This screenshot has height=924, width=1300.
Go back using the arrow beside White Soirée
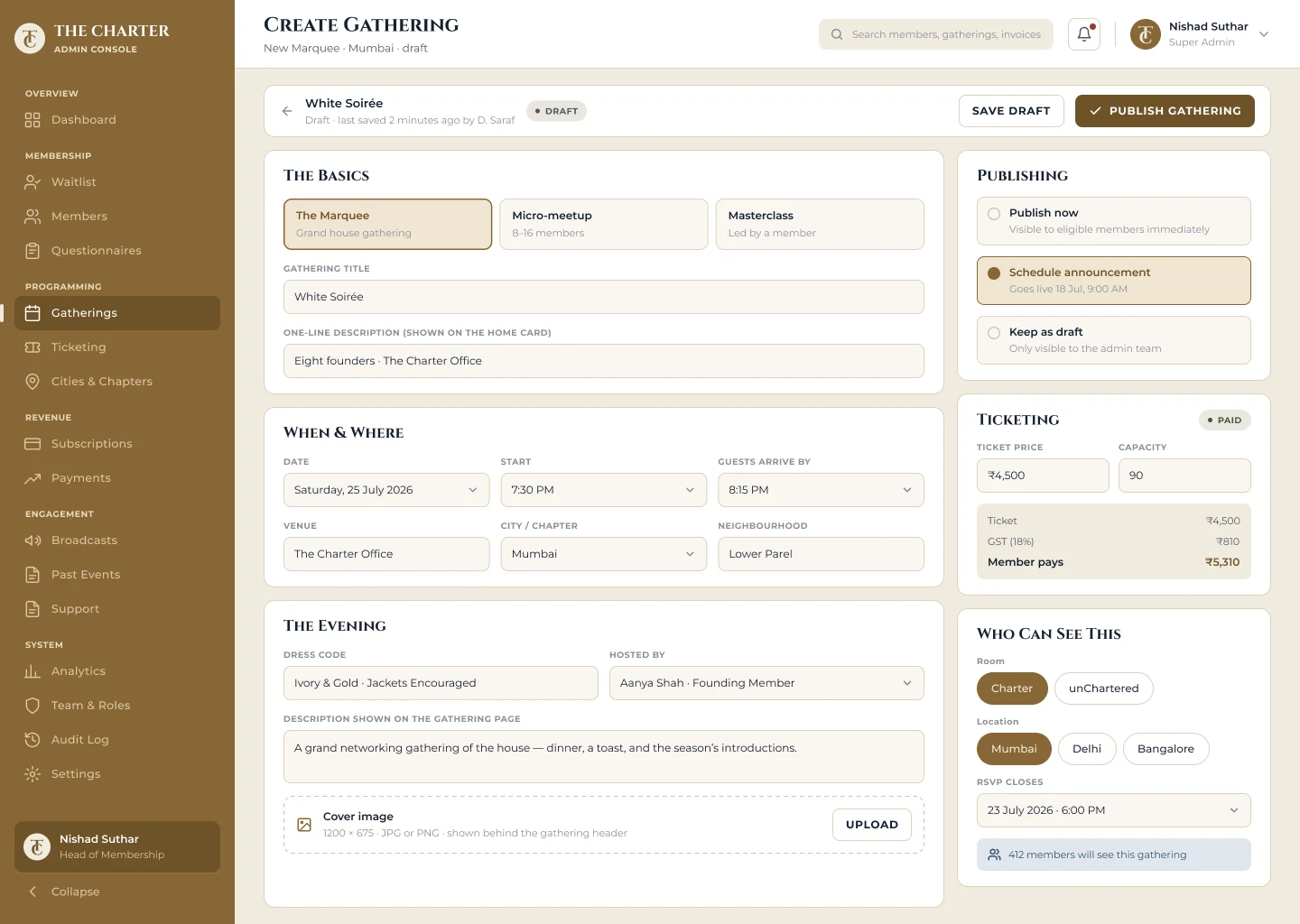[x=287, y=111]
